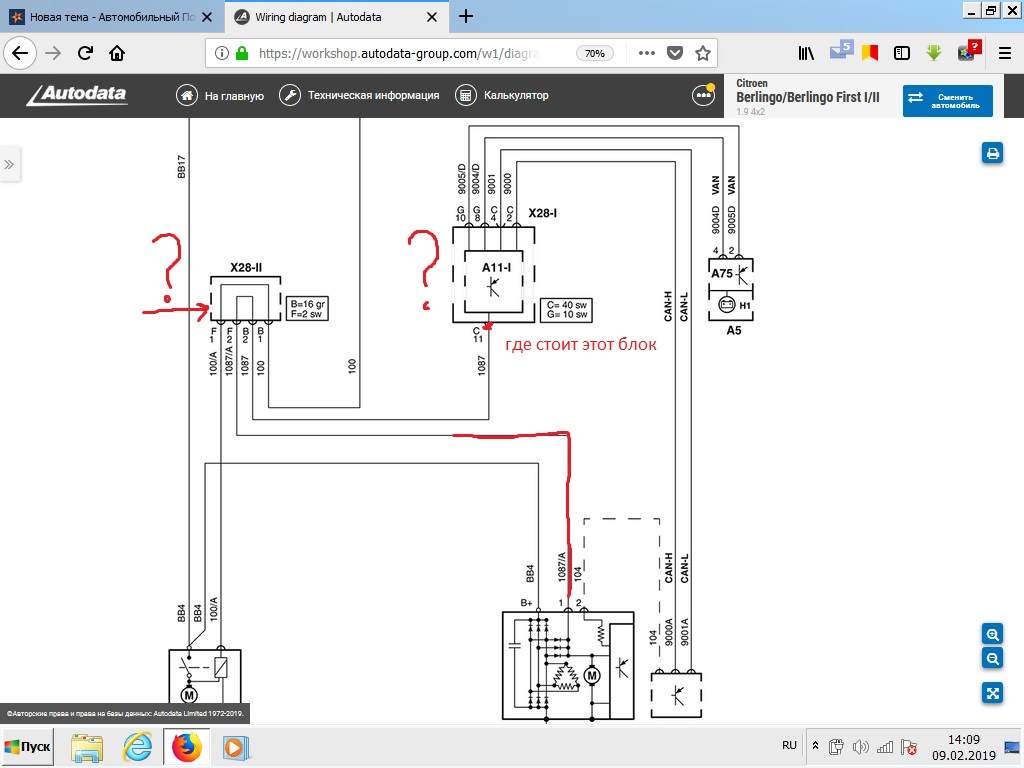Open Firefox hamburger menu
Viewport: 1024px width, 768px height.
click(1004, 53)
